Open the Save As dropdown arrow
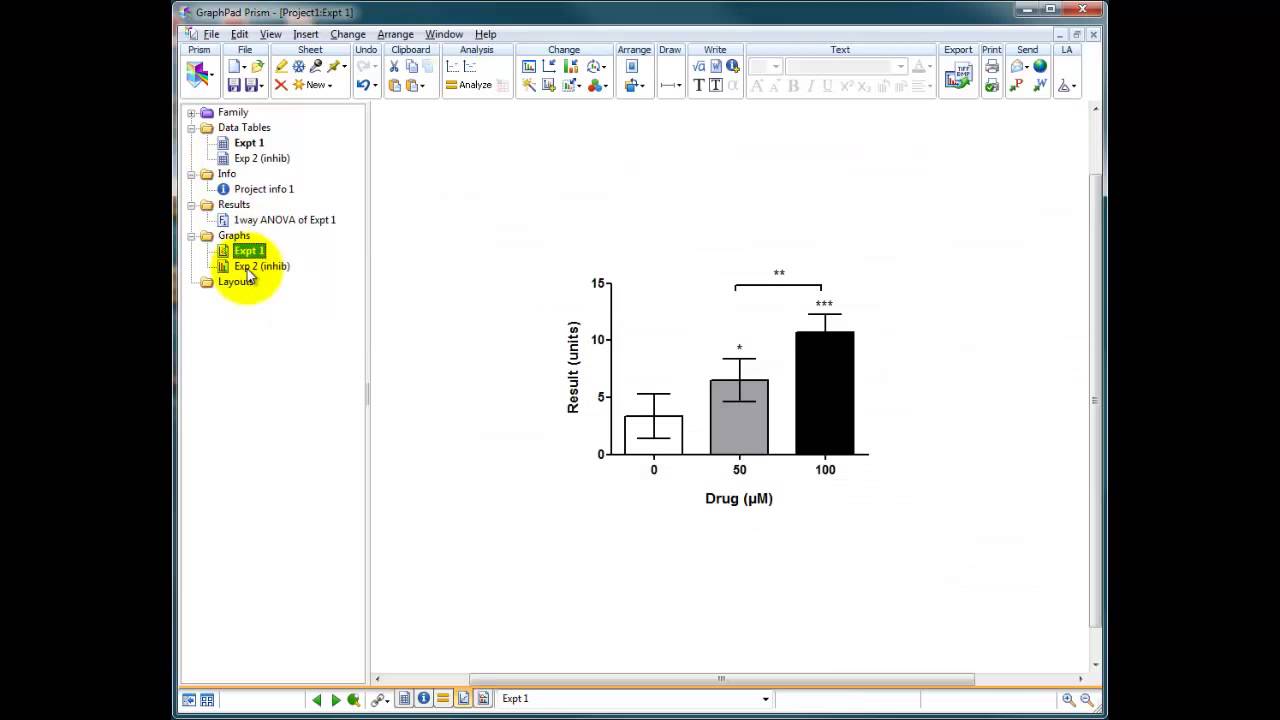1280x720 pixels. [x=261, y=86]
